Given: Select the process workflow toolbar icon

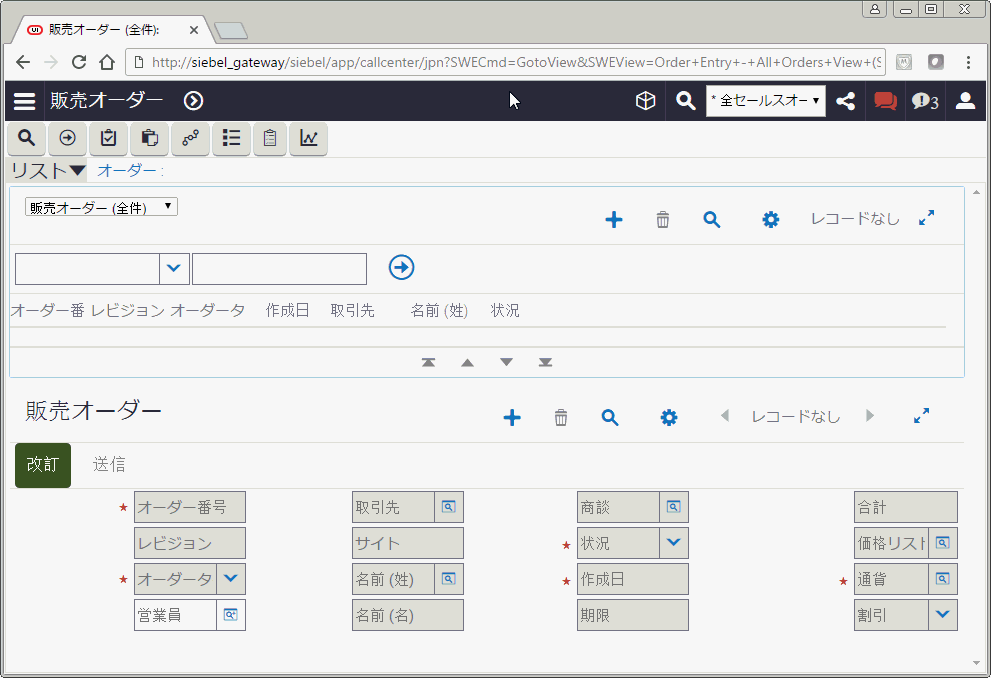Looking at the screenshot, I should 190,139.
